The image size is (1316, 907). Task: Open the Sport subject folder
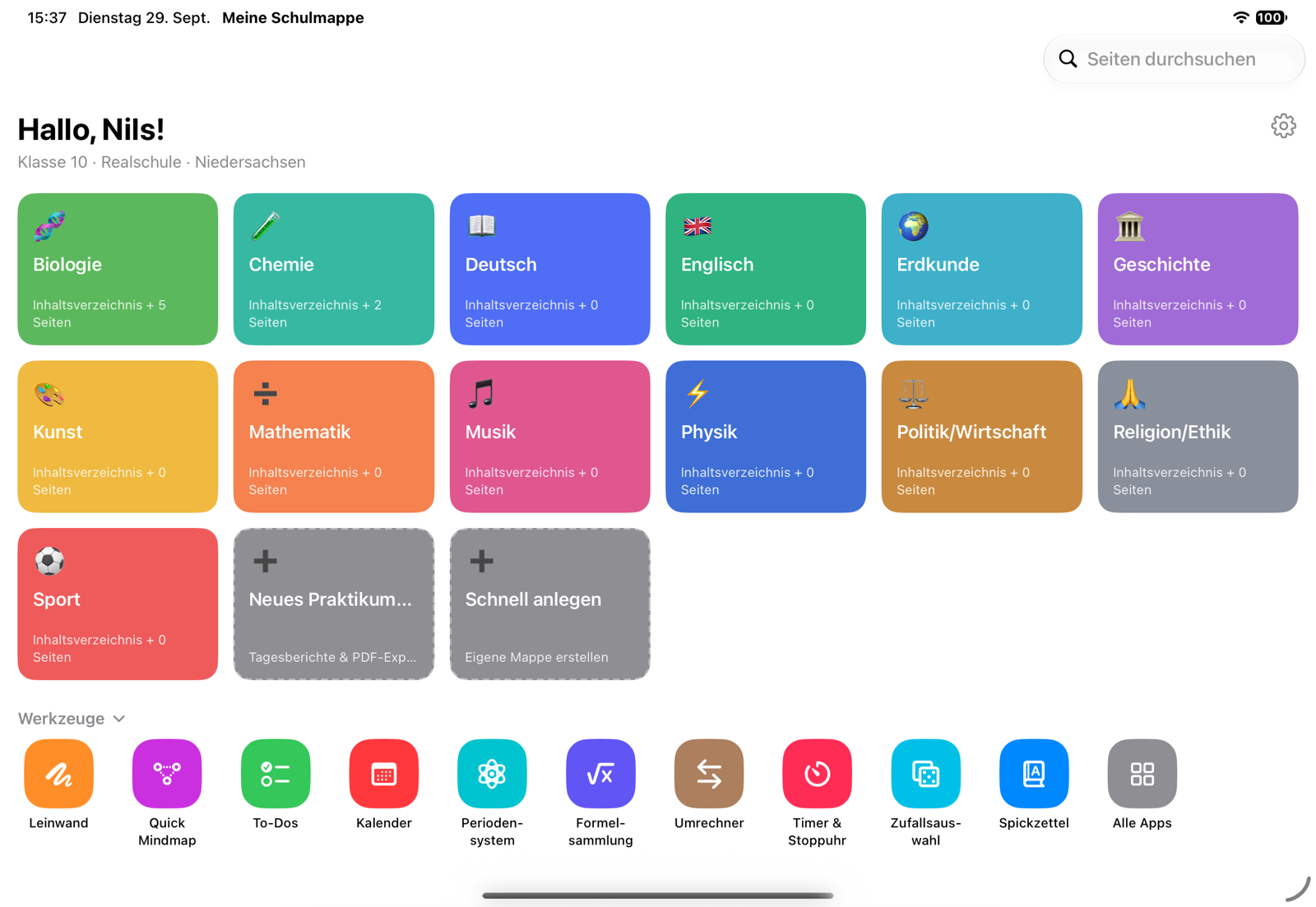pyautogui.click(x=118, y=604)
